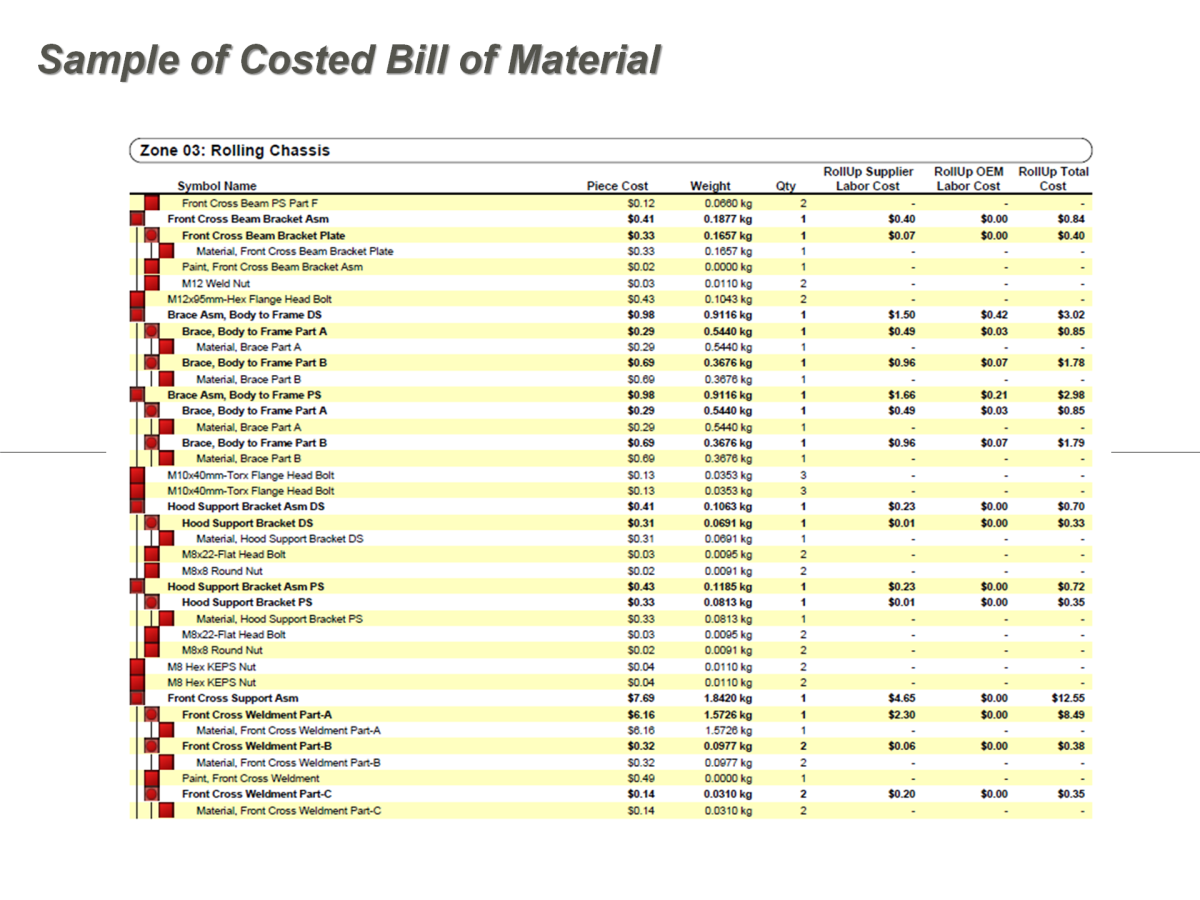This screenshot has height=900, width=1200.
Task: Select the circle icon beside Hood Support Bracket DS
Action: 152,523
